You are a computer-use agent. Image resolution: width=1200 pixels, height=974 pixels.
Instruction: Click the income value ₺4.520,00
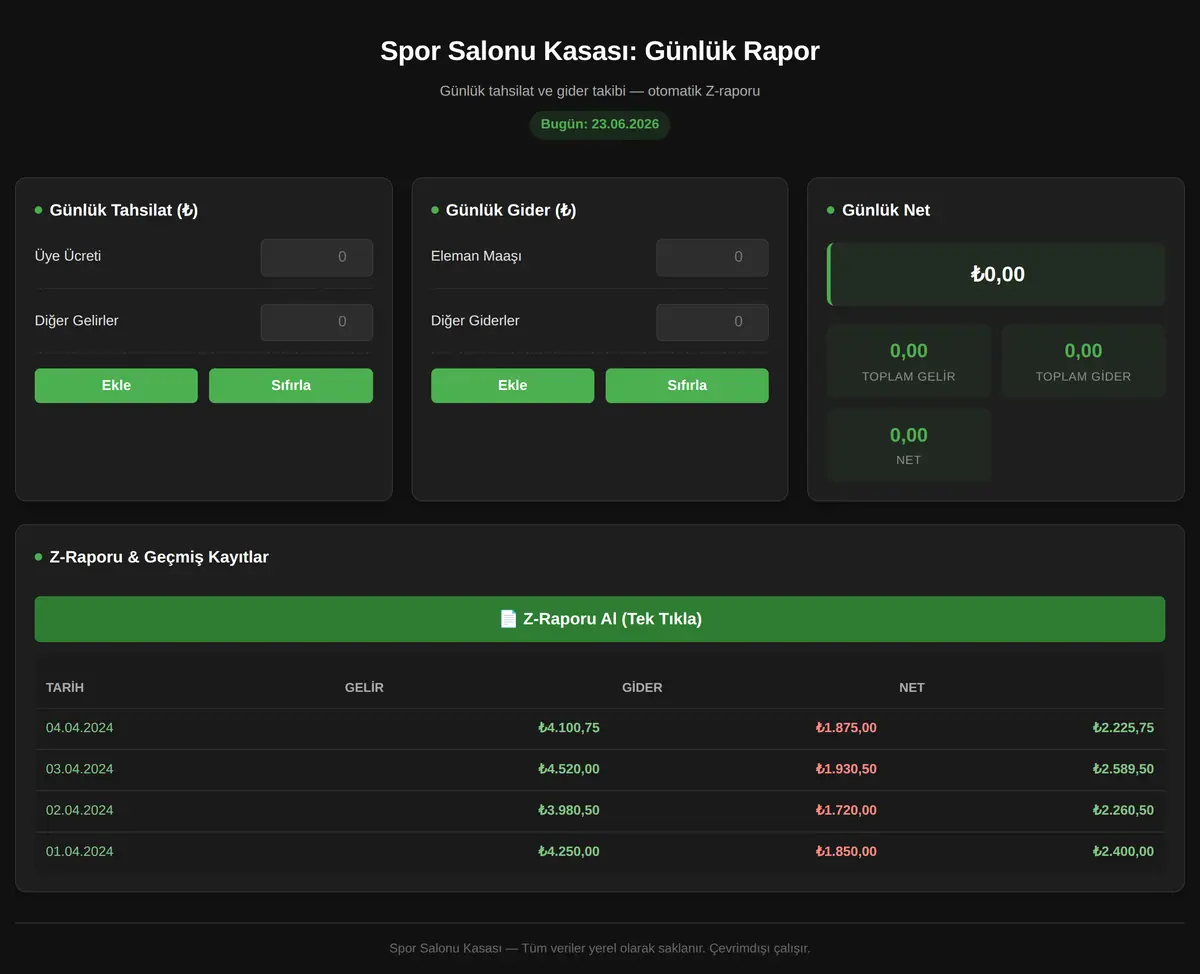[x=569, y=769]
